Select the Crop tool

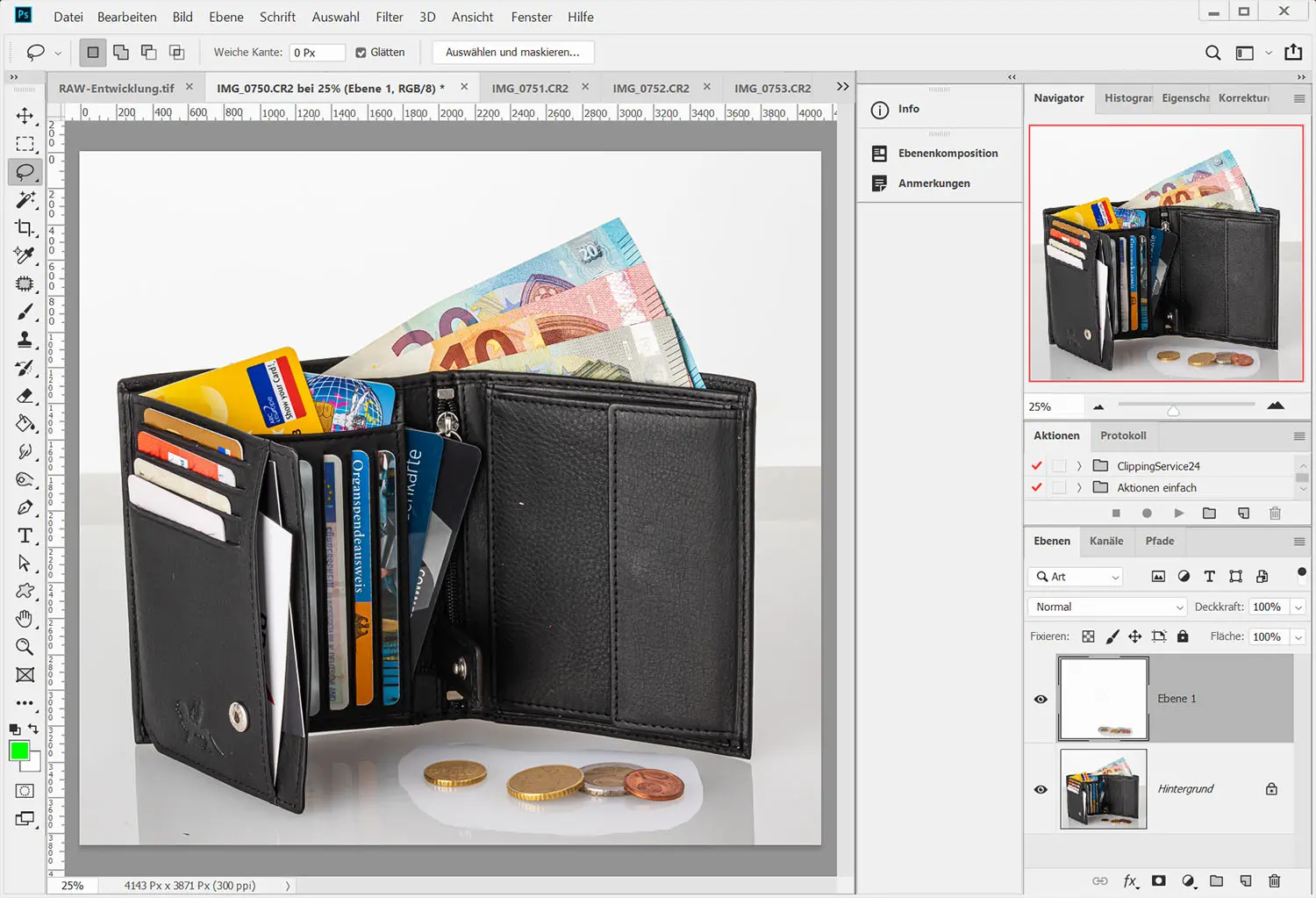pyautogui.click(x=25, y=228)
